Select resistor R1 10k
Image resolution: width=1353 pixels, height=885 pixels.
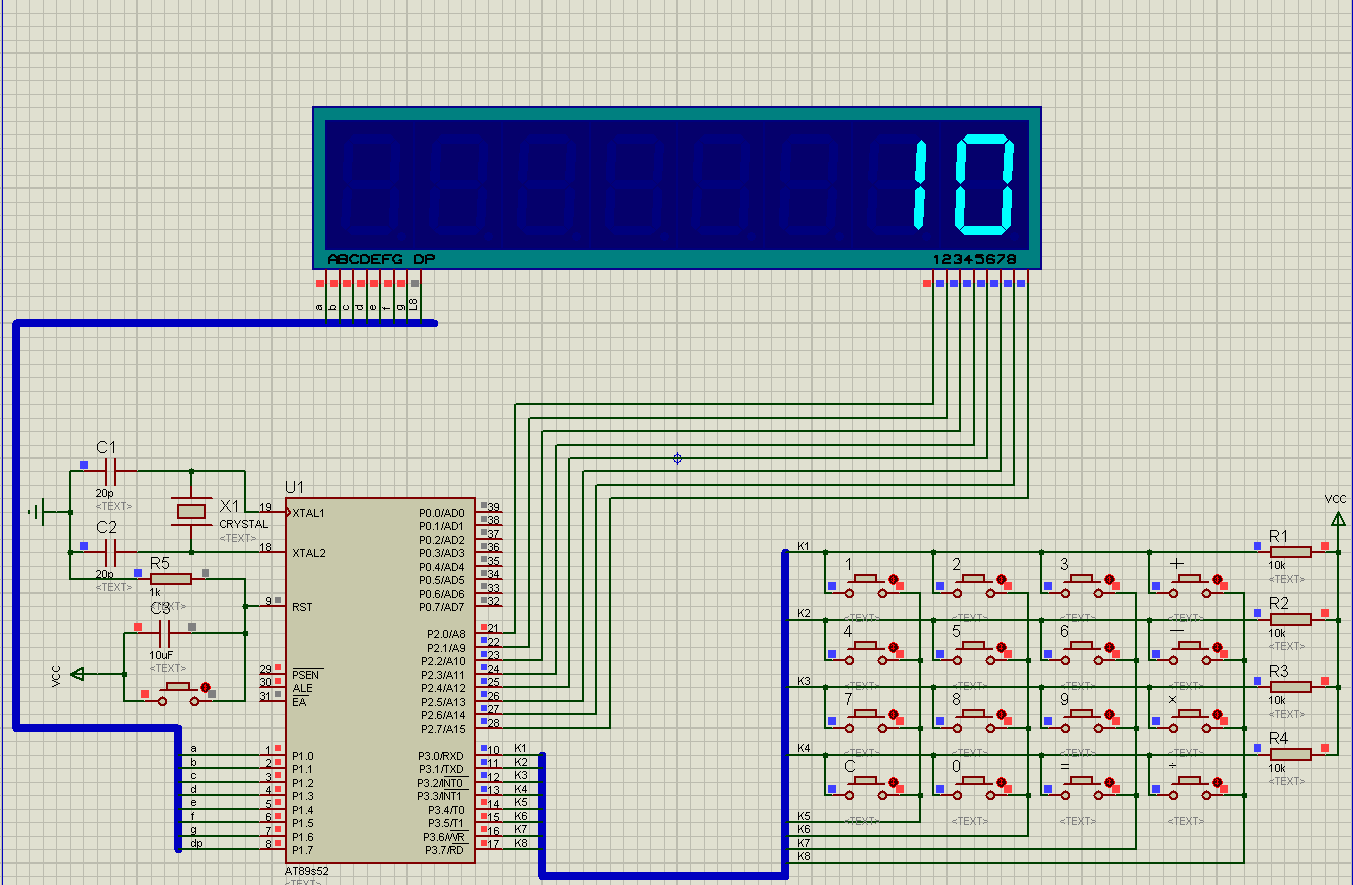click(x=1291, y=551)
